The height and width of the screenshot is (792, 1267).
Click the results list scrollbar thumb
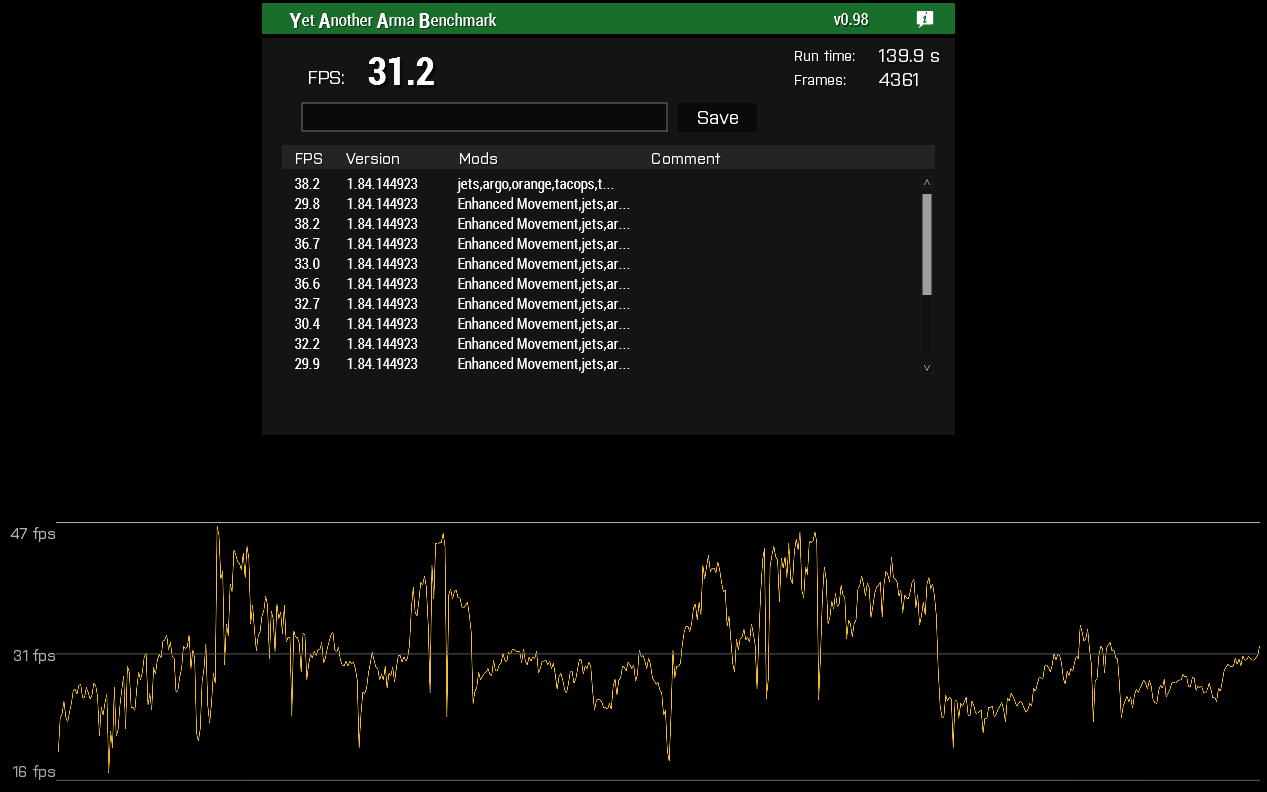tap(927, 244)
